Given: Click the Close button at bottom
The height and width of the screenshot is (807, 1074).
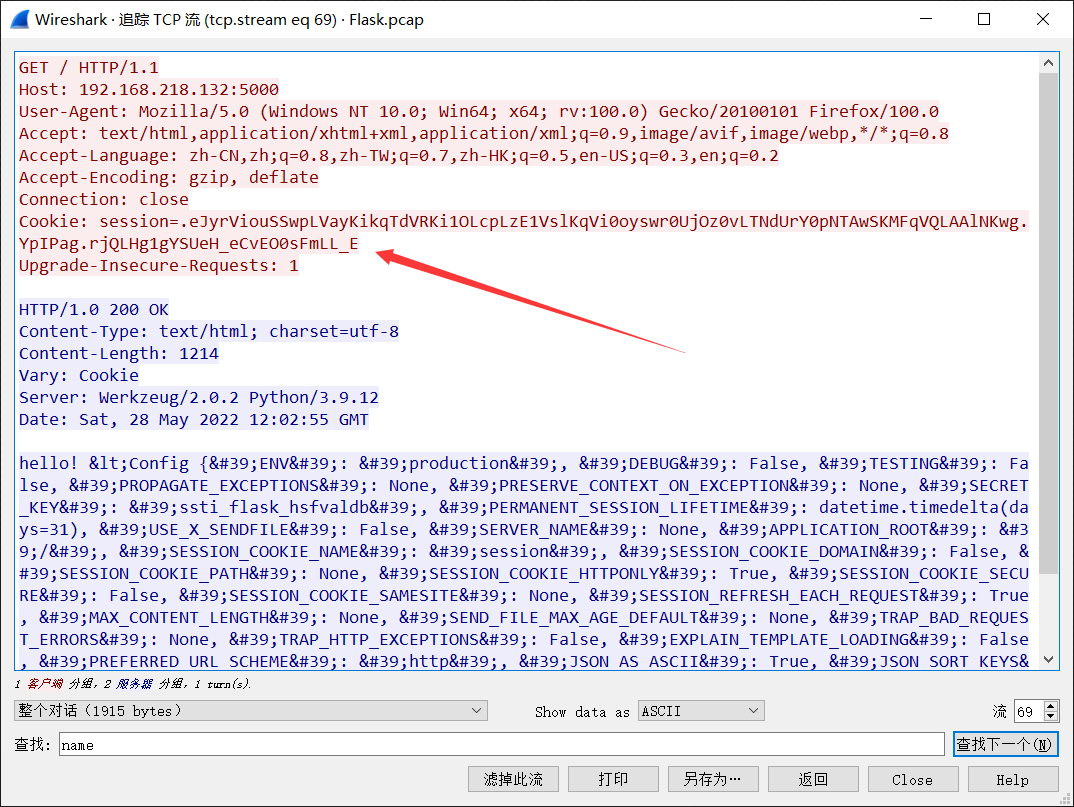Looking at the screenshot, I should point(913,779).
